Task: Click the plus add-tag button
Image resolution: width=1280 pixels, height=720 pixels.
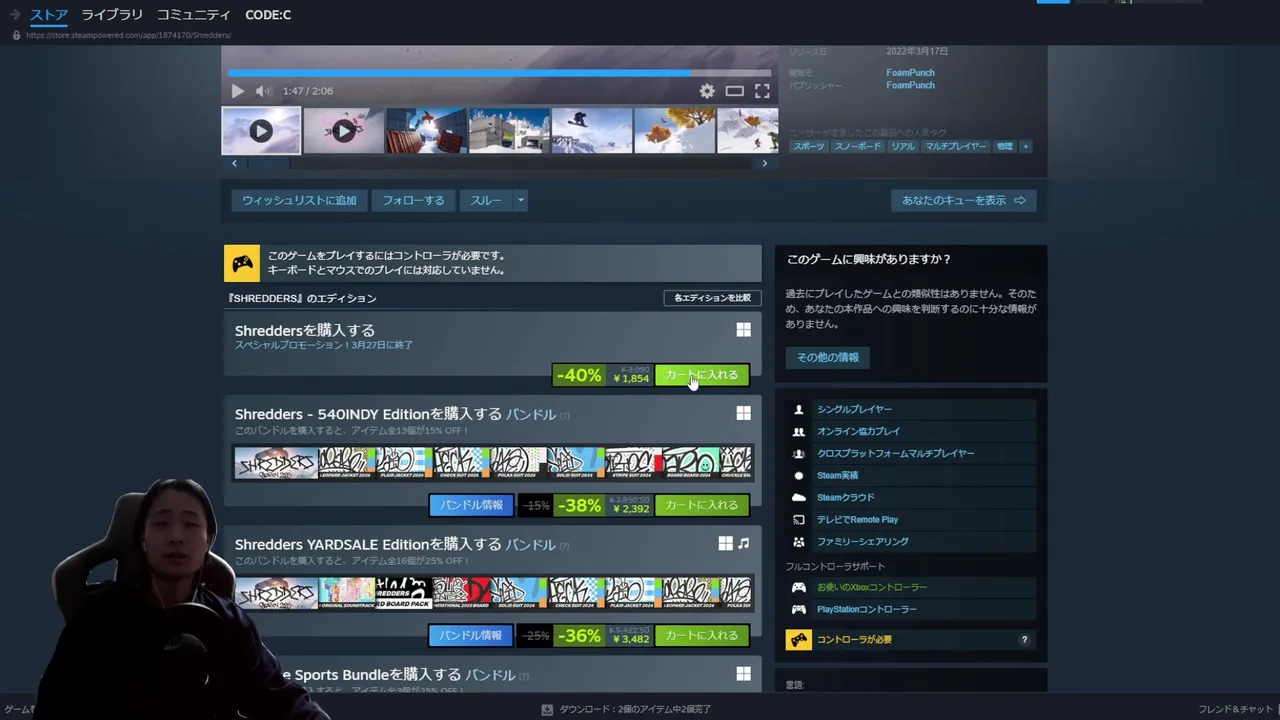Action: pyautogui.click(x=1025, y=146)
